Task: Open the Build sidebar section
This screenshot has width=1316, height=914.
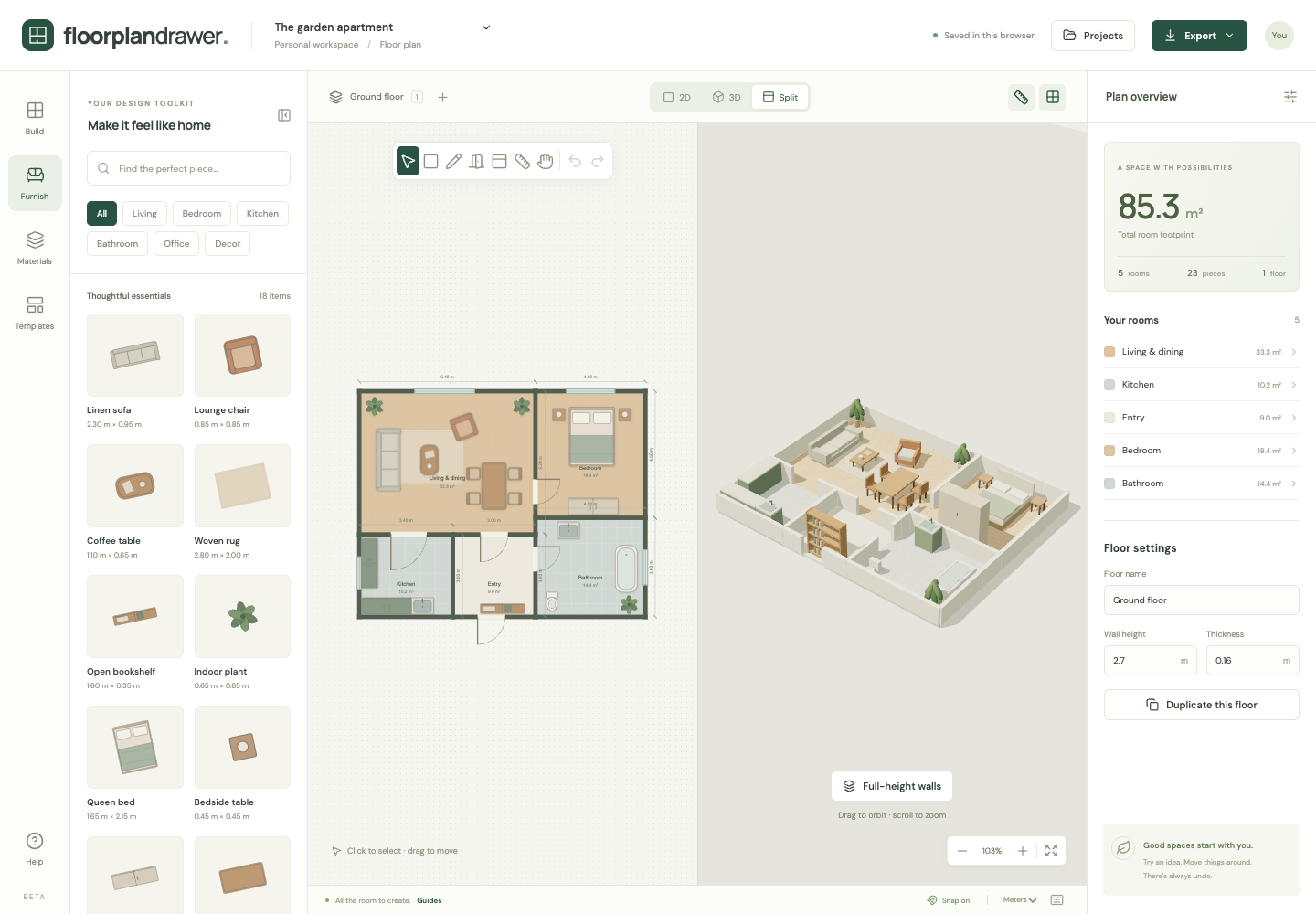Action: 35,119
